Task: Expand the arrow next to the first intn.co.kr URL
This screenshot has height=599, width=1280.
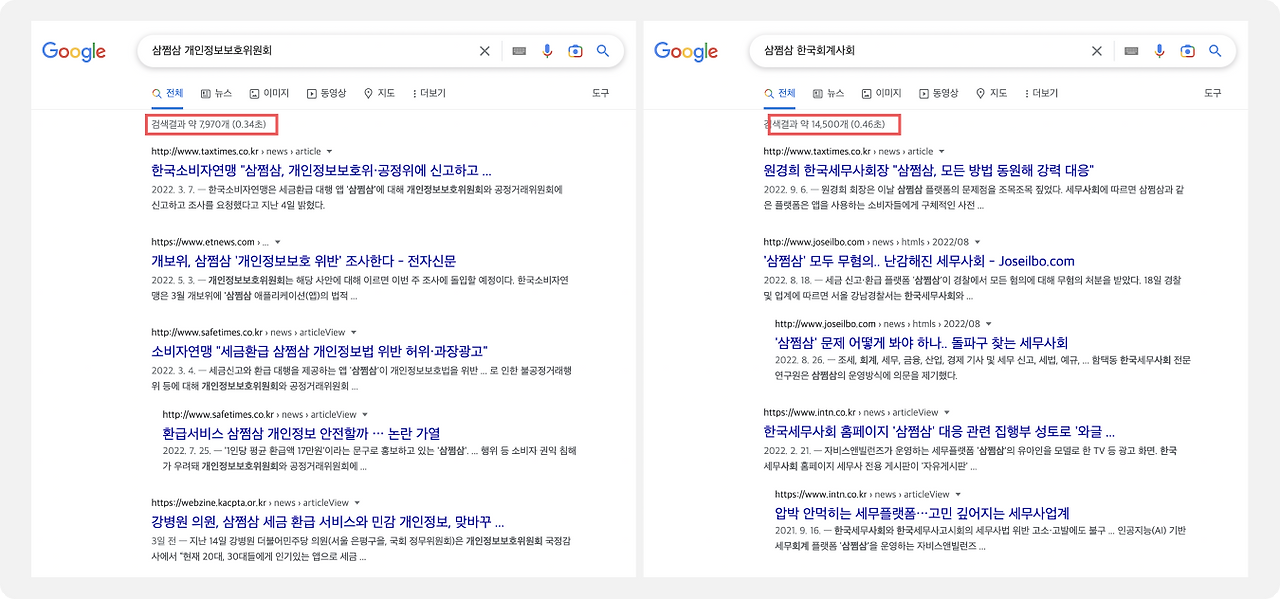Action: (x=947, y=413)
